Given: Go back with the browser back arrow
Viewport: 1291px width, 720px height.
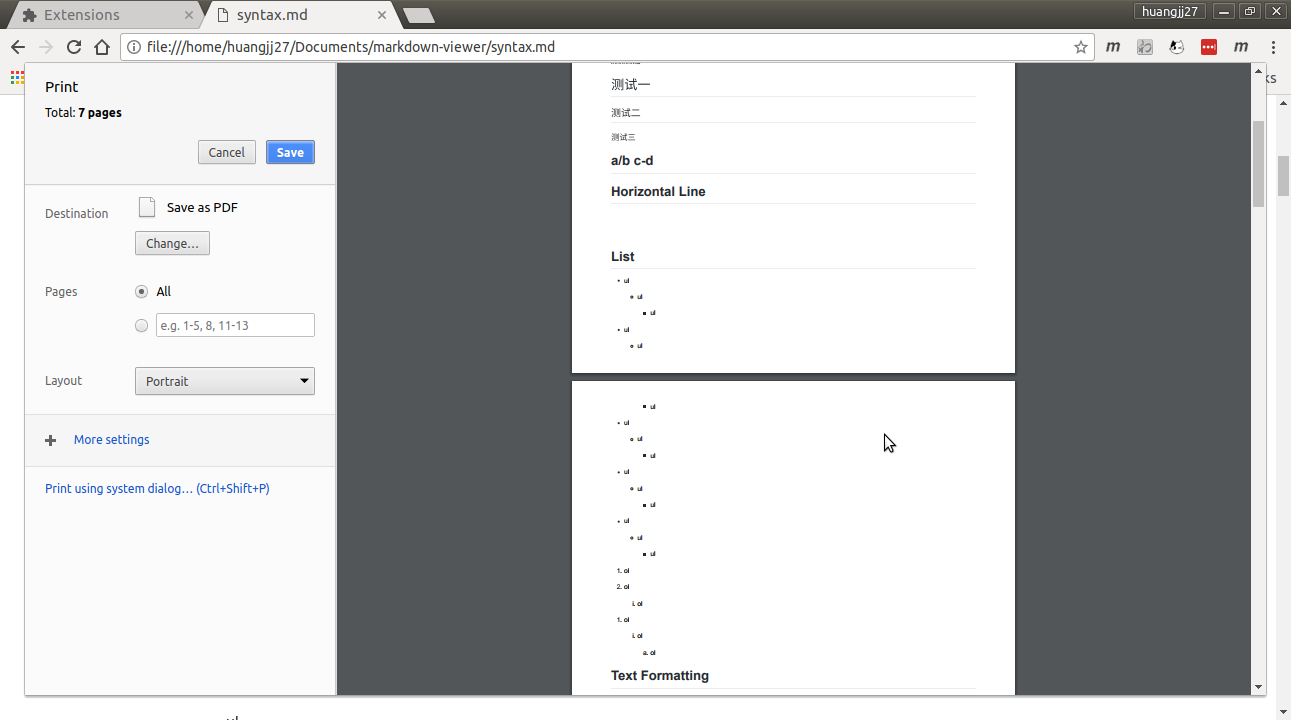Looking at the screenshot, I should 18,47.
